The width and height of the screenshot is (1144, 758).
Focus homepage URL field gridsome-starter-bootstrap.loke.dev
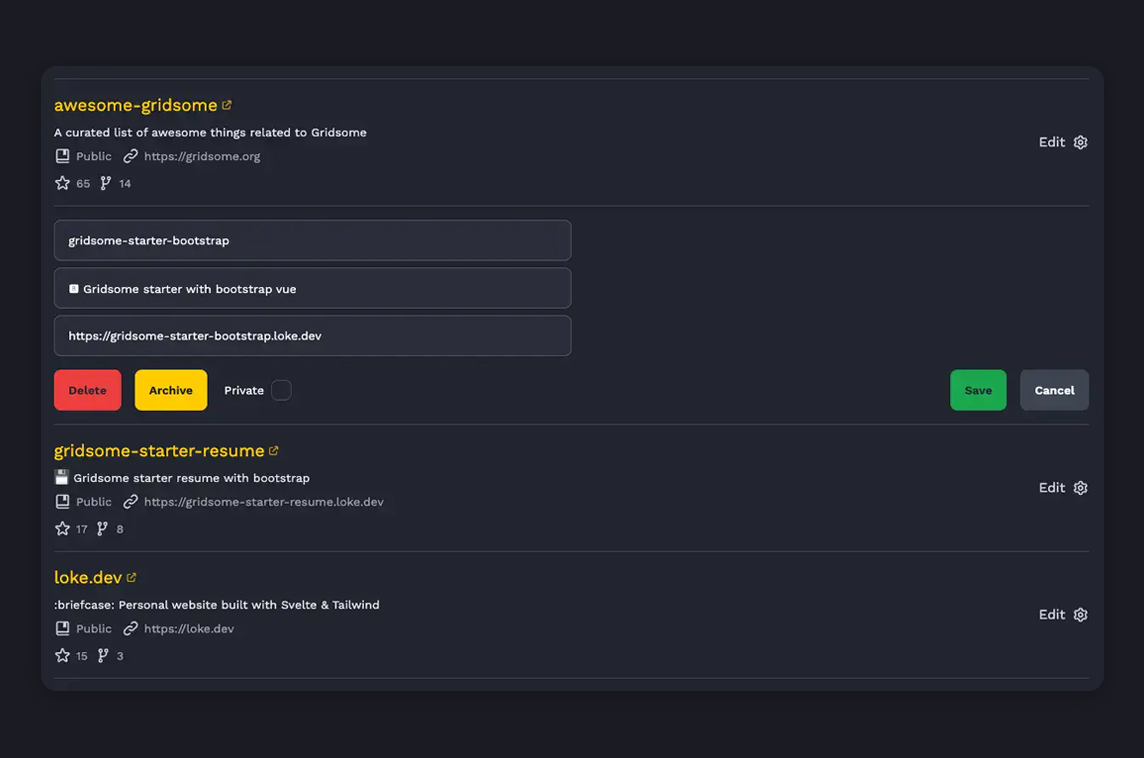(x=312, y=336)
